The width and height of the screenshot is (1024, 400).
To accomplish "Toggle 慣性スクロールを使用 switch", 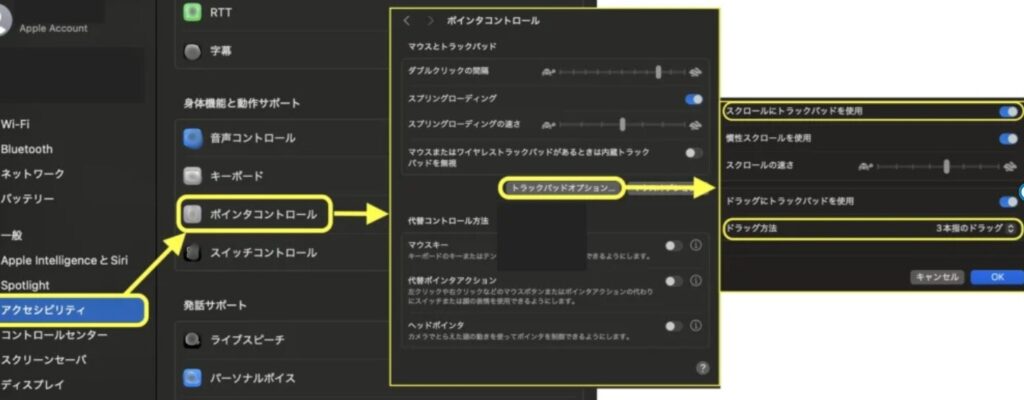I will 1008,138.
